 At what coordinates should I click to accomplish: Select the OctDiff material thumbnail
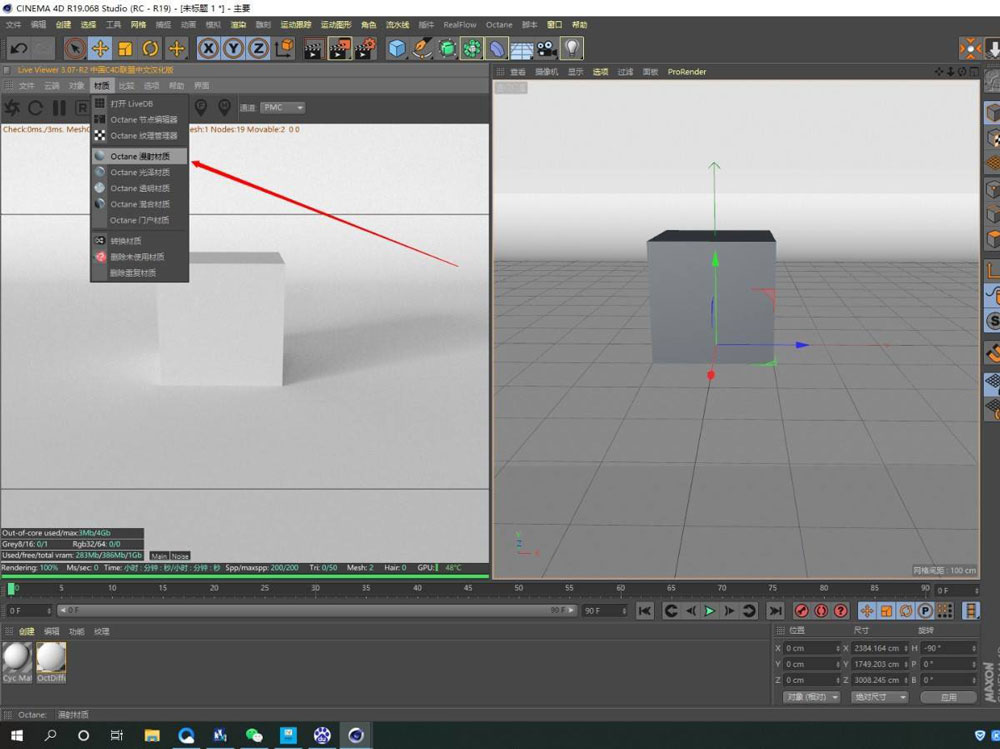point(51,662)
